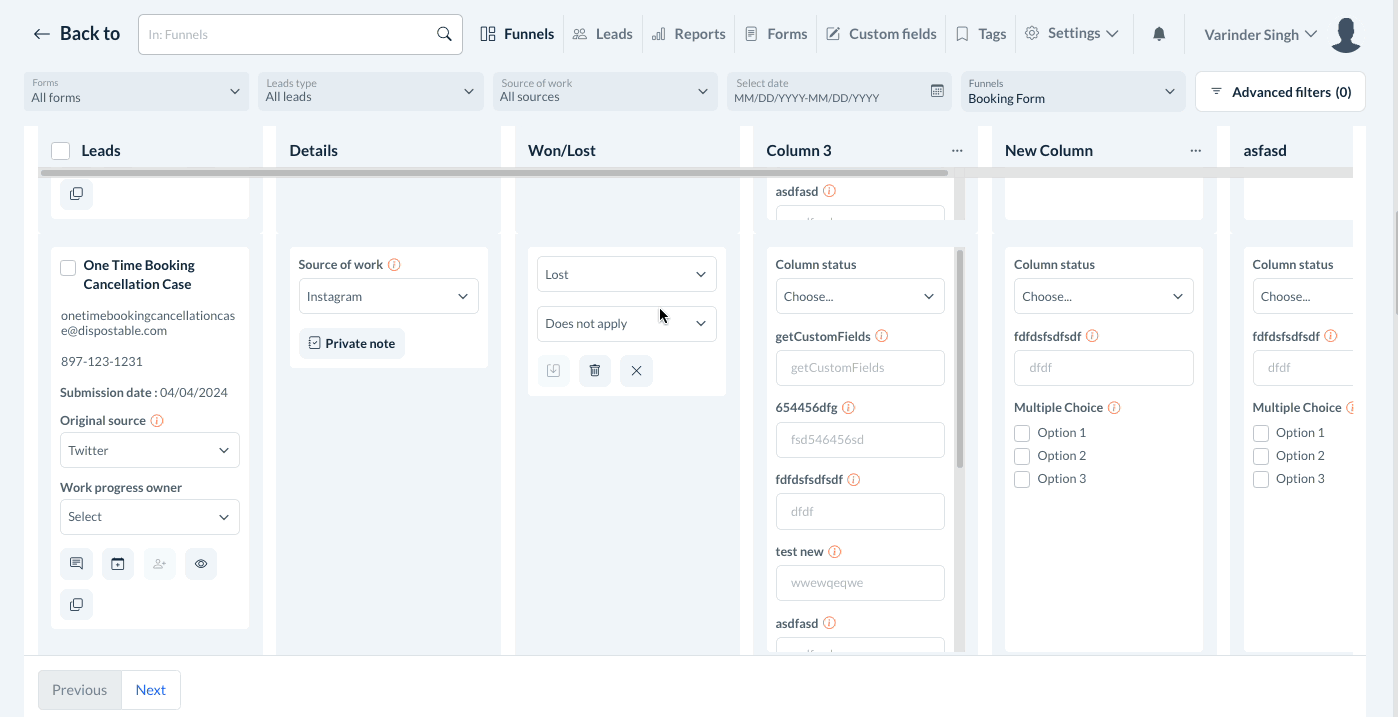This screenshot has width=1398, height=717.
Task: Click the horizontal board scrollbar
Action: click(494, 173)
